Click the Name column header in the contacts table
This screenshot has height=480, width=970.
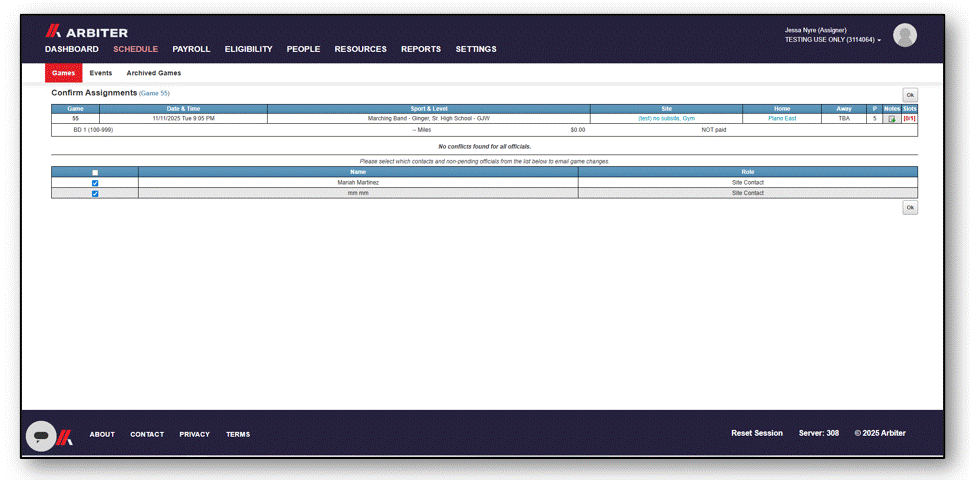(358, 172)
